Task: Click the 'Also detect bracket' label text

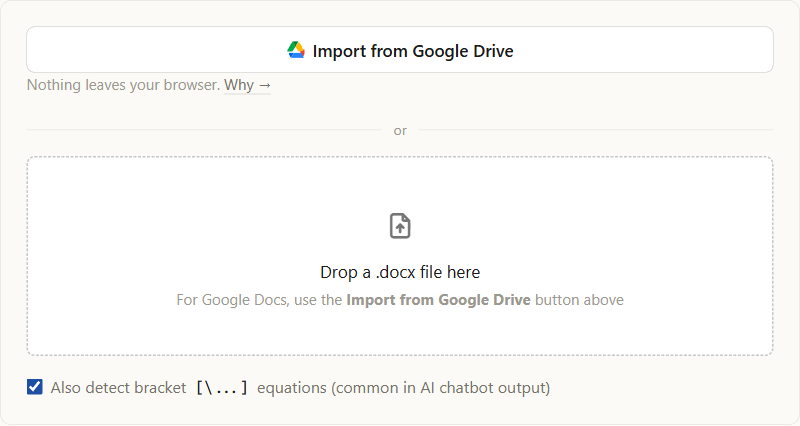Action: pyautogui.click(x=118, y=388)
